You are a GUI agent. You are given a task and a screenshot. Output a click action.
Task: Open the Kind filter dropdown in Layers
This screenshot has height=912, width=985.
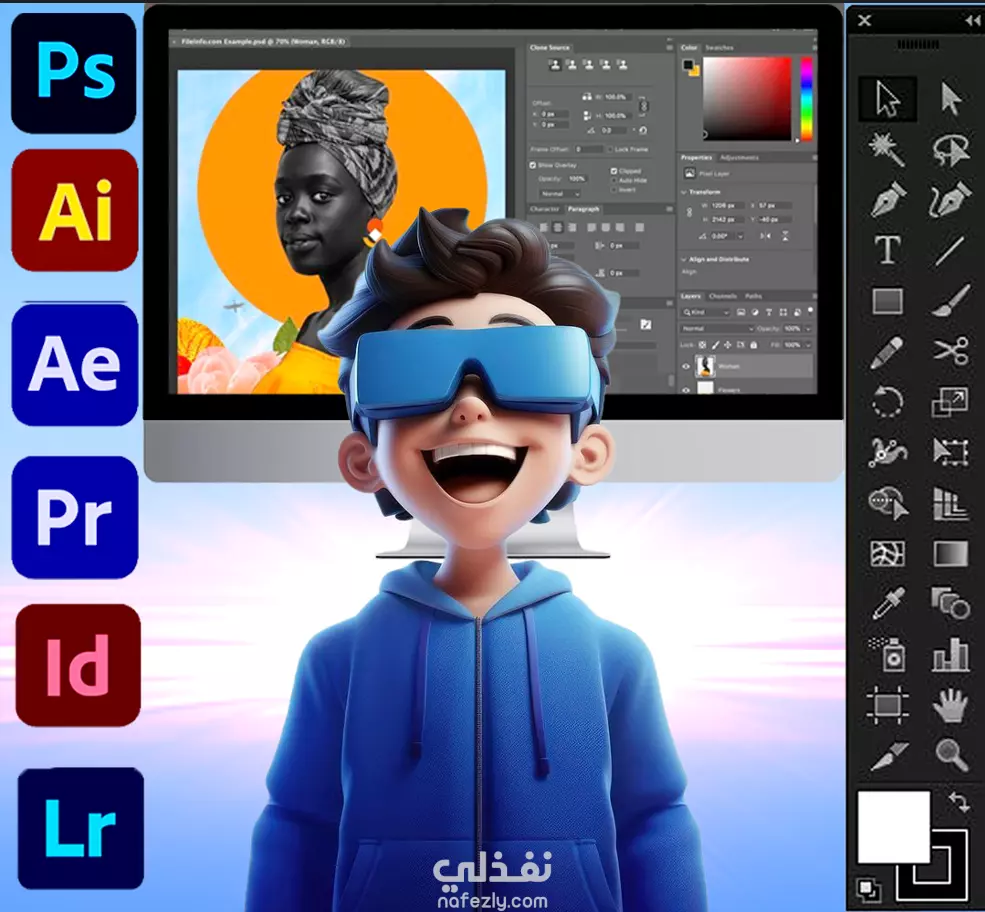[707, 312]
